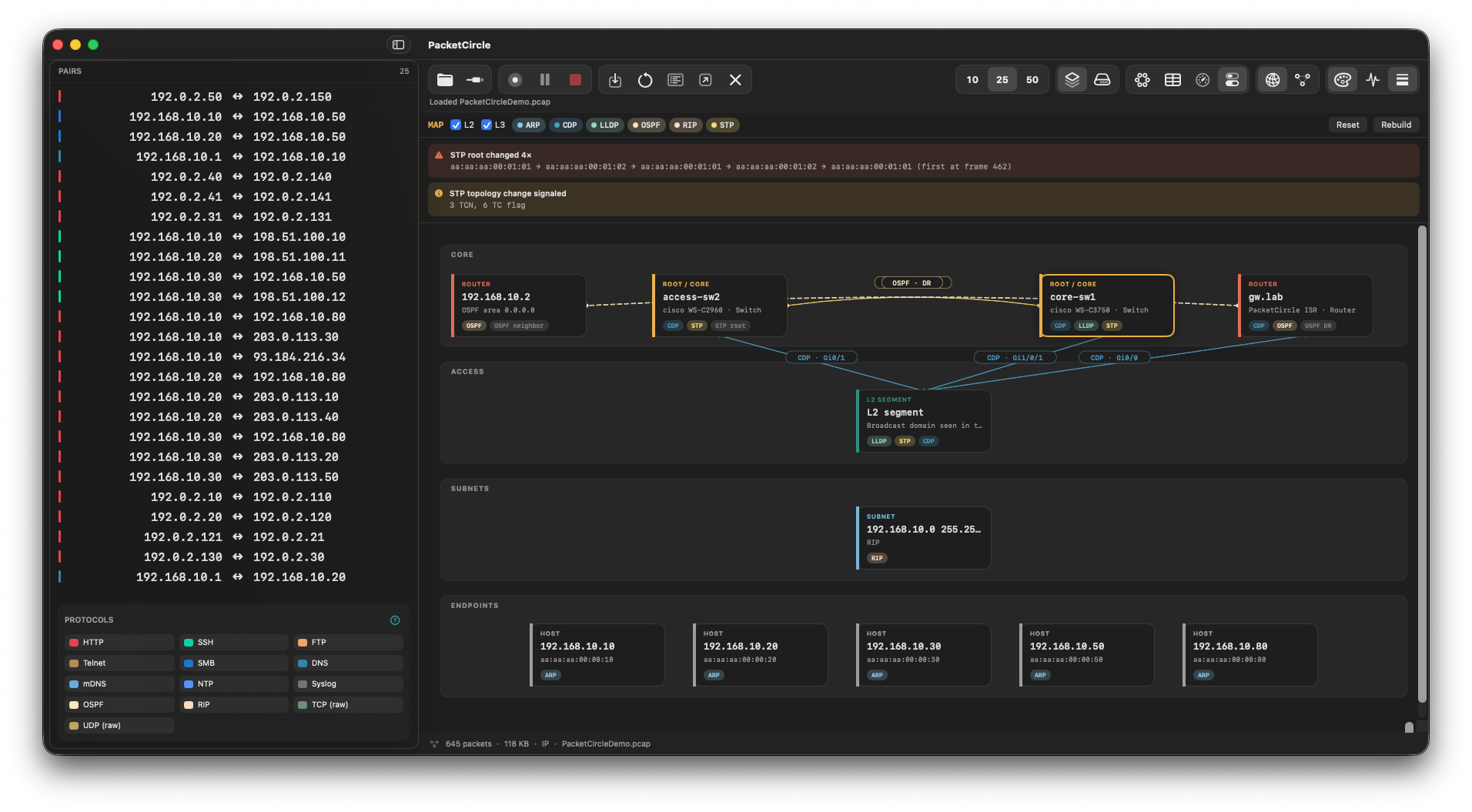Stop capture with the red square button
1472x812 pixels.
click(x=575, y=80)
